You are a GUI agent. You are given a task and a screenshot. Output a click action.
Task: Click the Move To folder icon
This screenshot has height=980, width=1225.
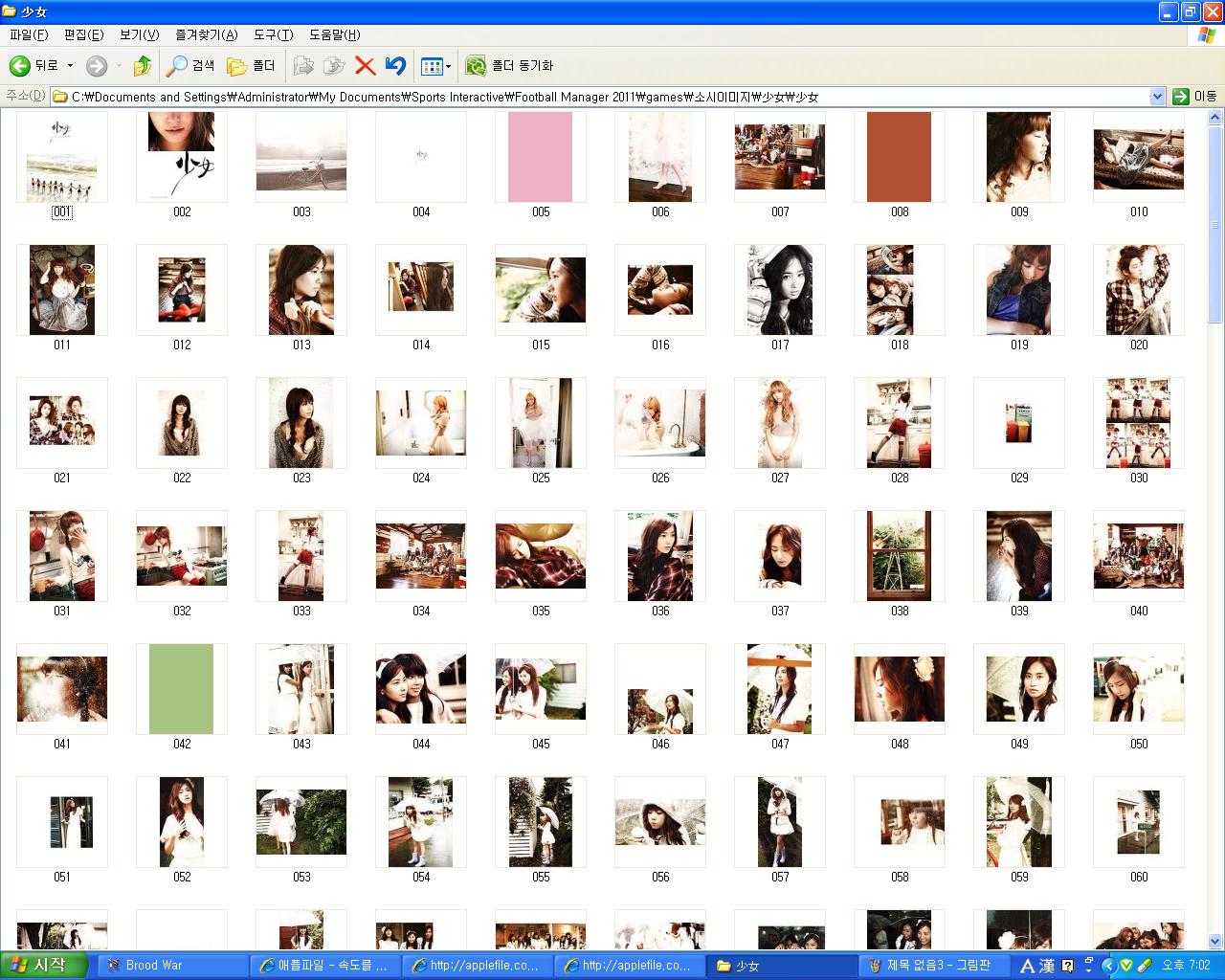(x=303, y=66)
